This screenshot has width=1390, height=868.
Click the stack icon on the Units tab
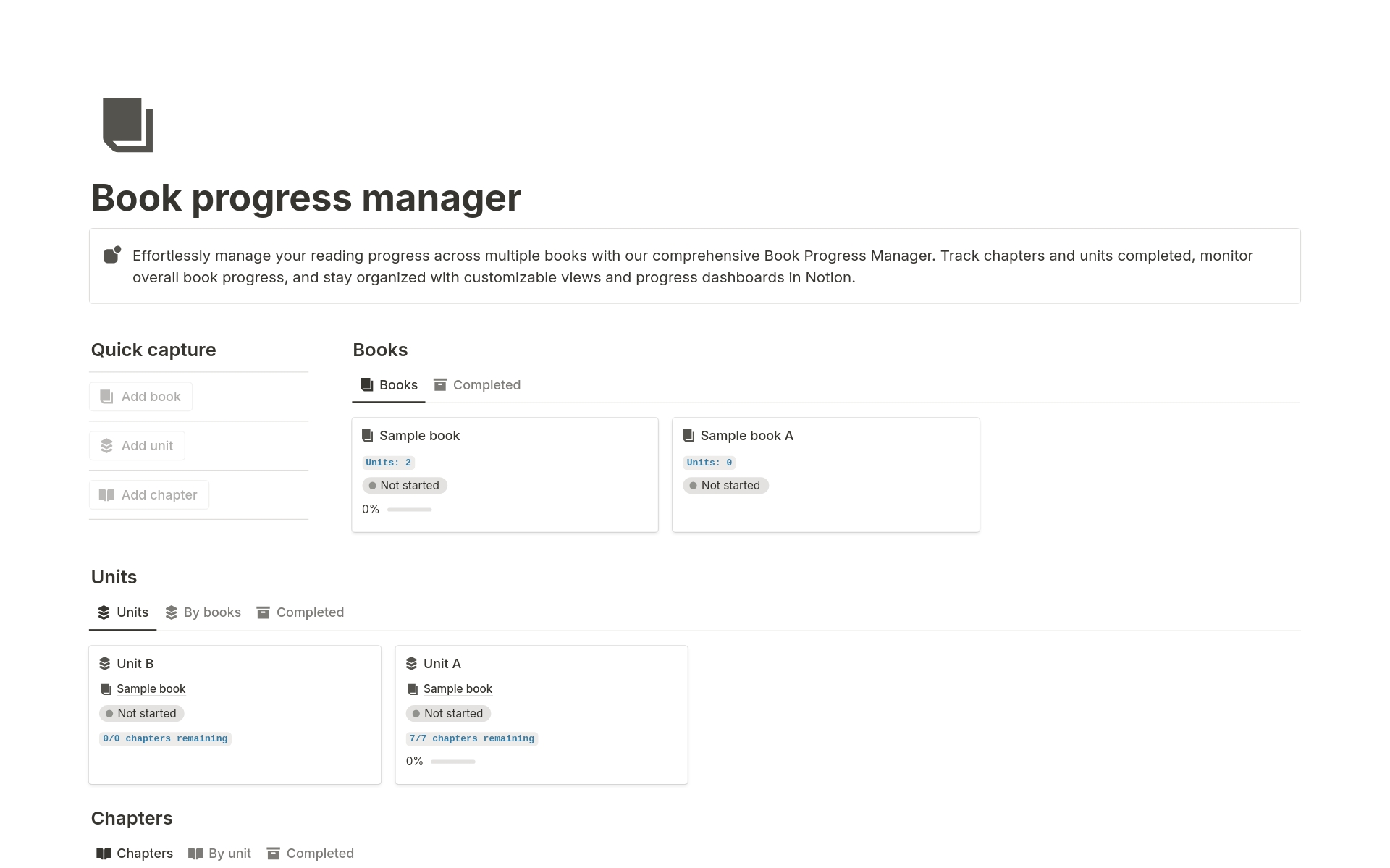[x=103, y=612]
